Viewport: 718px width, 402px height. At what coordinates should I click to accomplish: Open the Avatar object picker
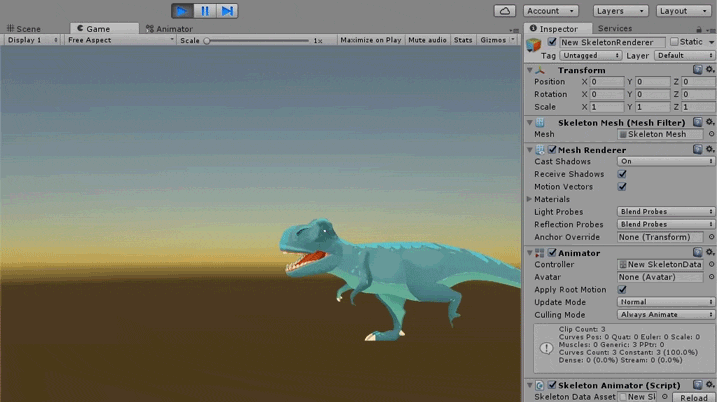pos(711,277)
